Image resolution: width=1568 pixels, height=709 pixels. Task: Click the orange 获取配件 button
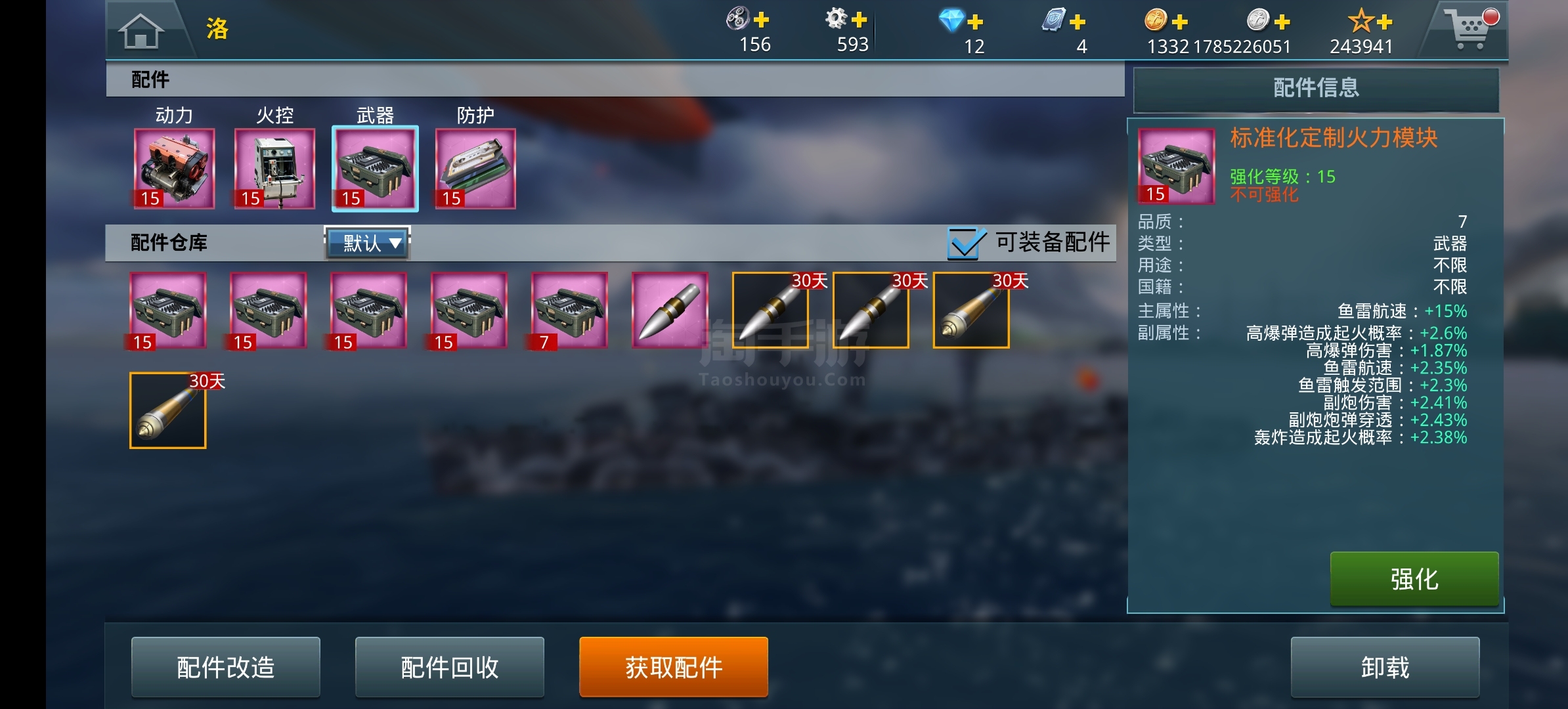(674, 667)
